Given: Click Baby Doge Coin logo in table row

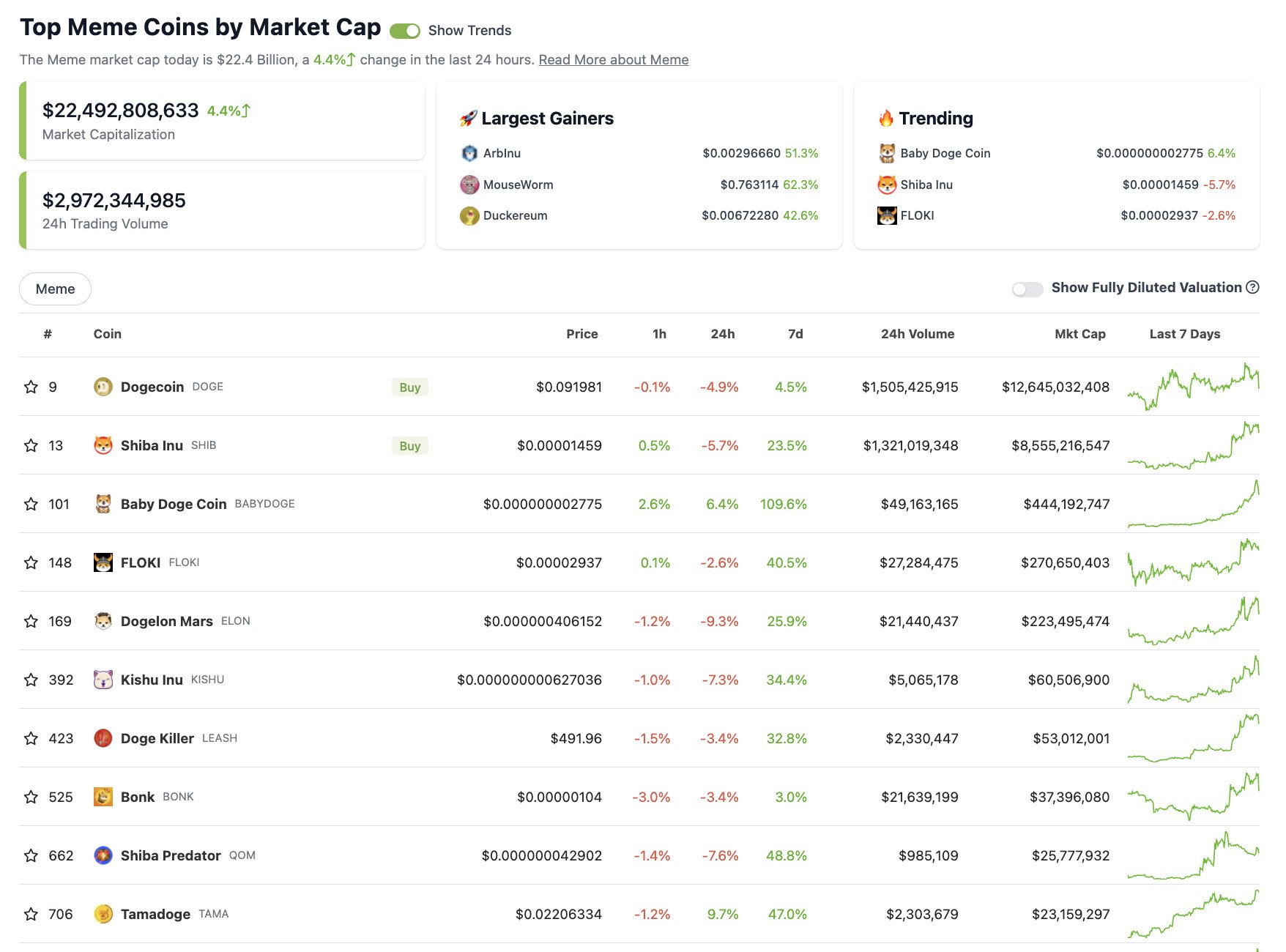Looking at the screenshot, I should [x=103, y=504].
